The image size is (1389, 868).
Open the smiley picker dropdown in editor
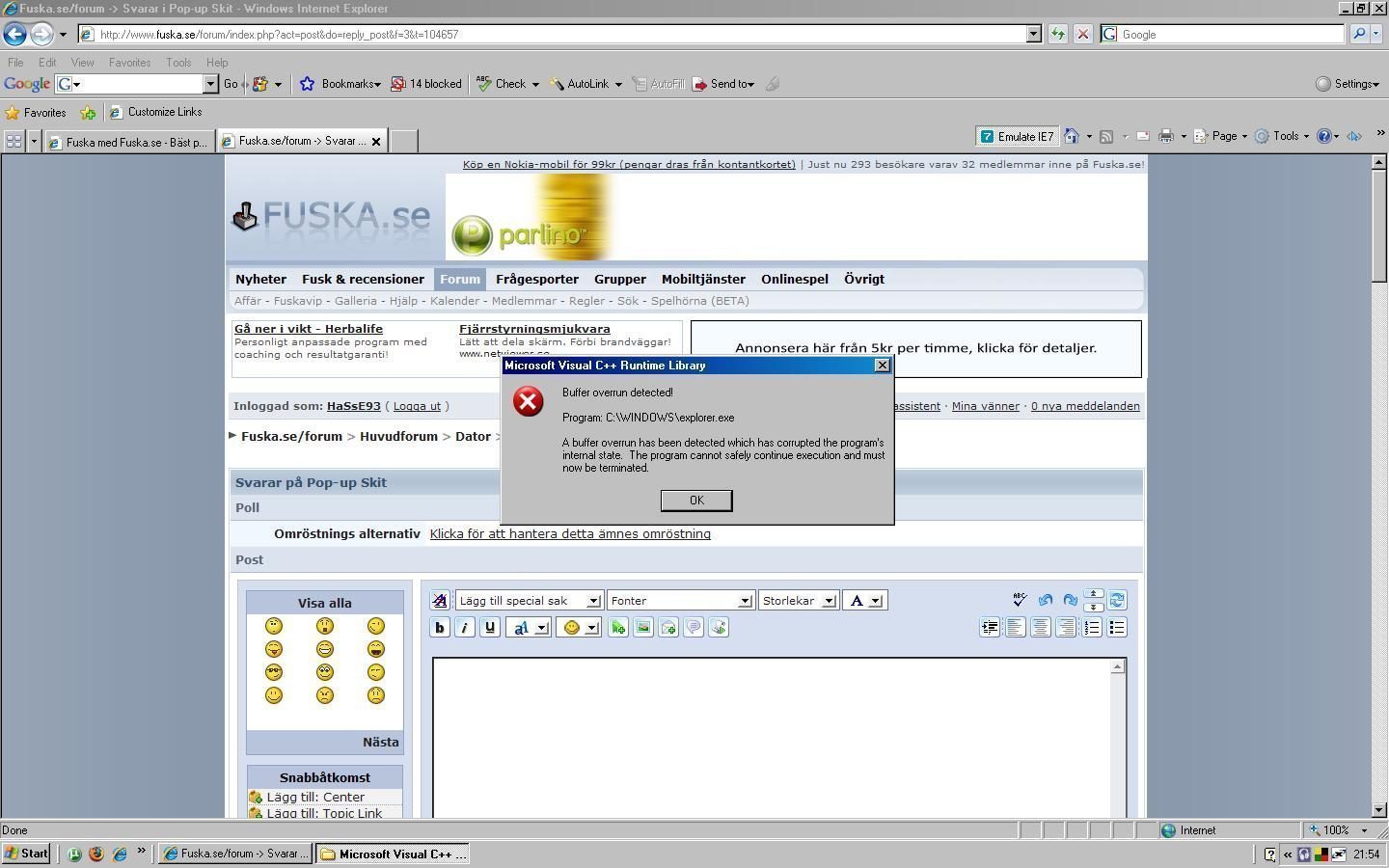click(578, 628)
